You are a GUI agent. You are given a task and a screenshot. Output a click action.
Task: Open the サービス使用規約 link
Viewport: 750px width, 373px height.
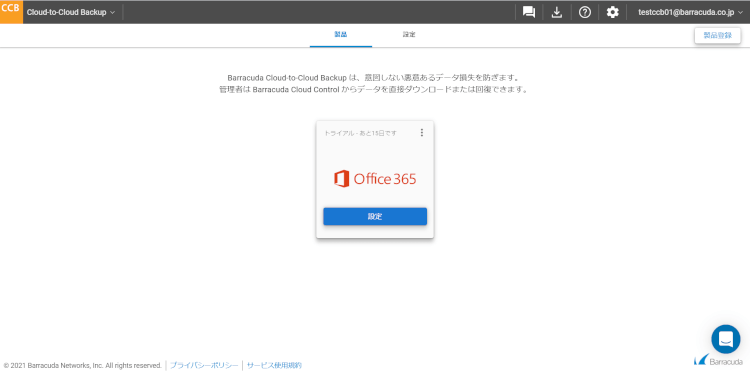coord(274,365)
